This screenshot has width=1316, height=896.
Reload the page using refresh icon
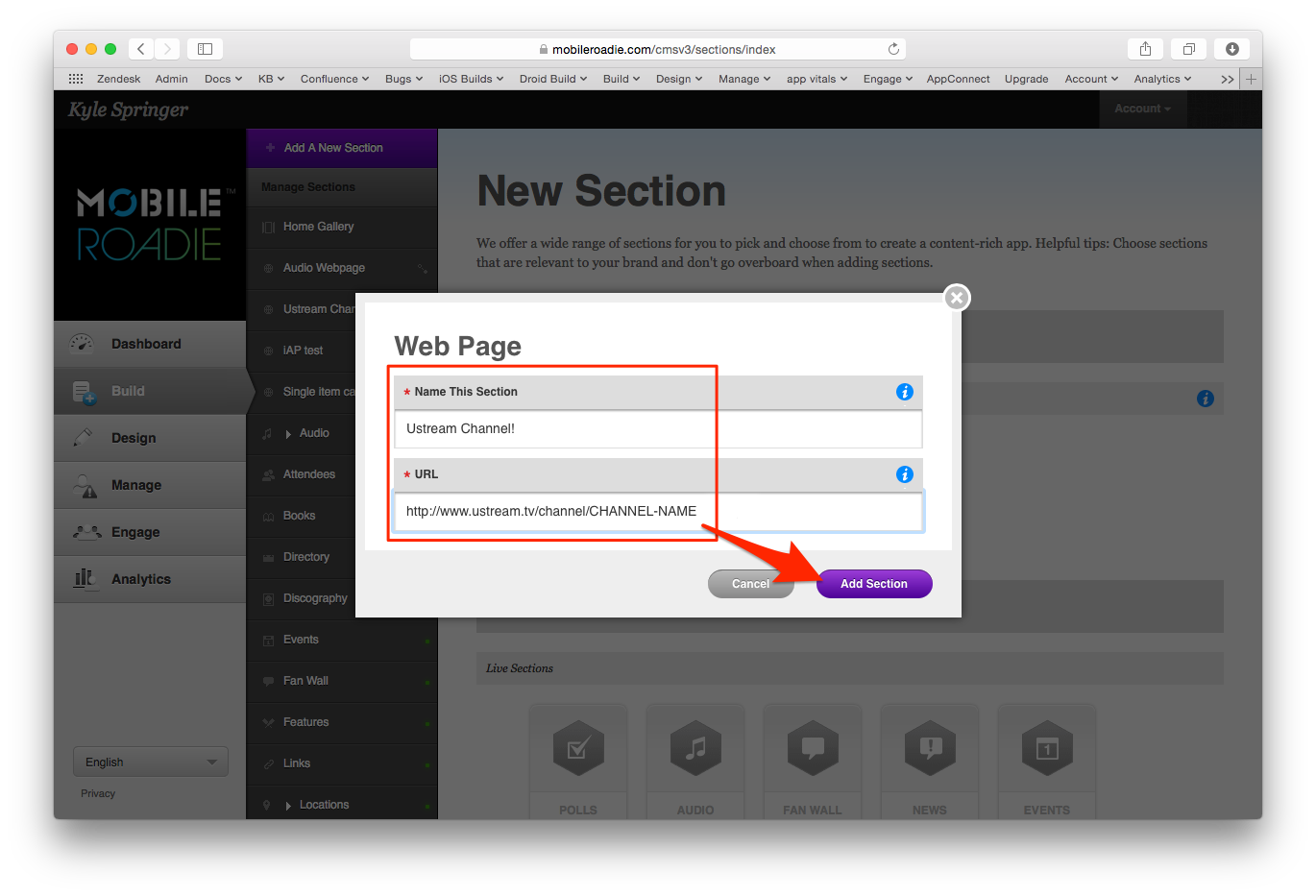point(893,49)
